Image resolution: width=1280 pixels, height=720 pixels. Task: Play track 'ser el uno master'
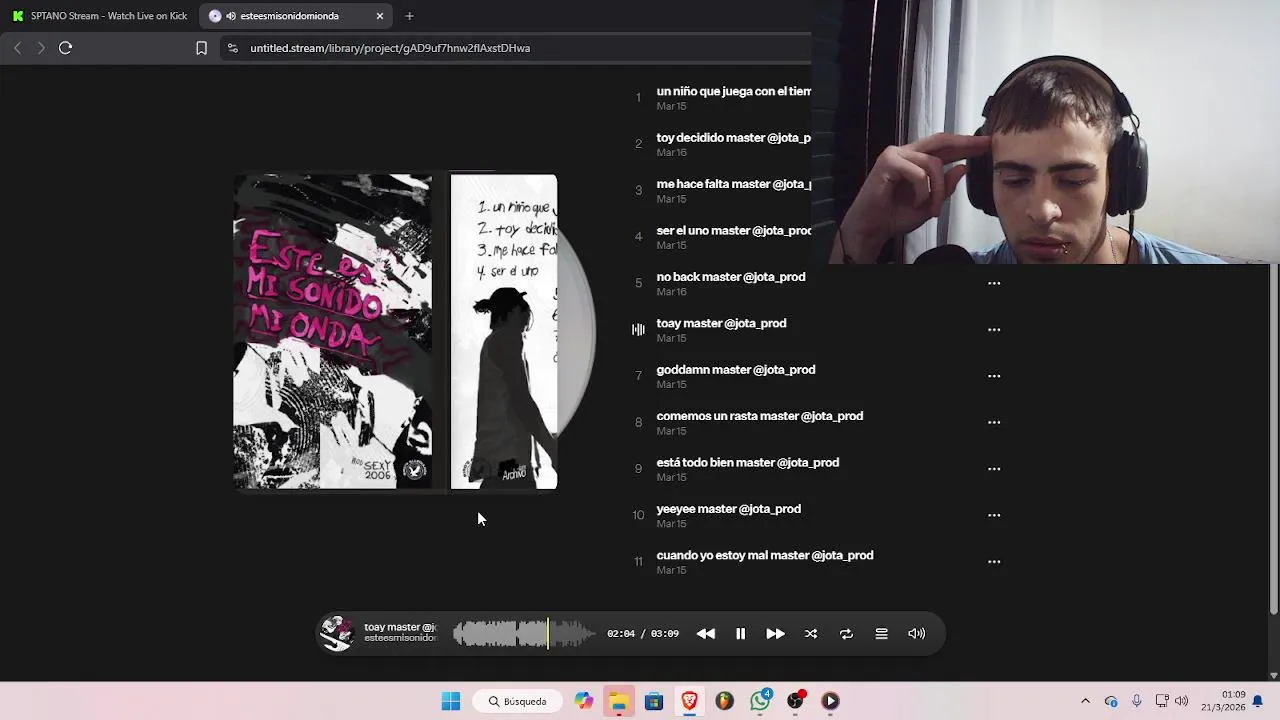pos(733,231)
